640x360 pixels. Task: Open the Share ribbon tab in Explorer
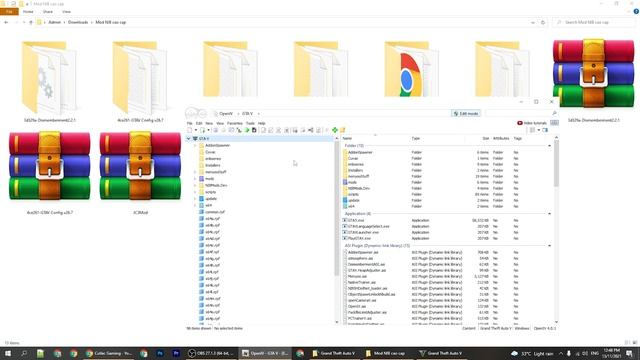click(x=48, y=12)
